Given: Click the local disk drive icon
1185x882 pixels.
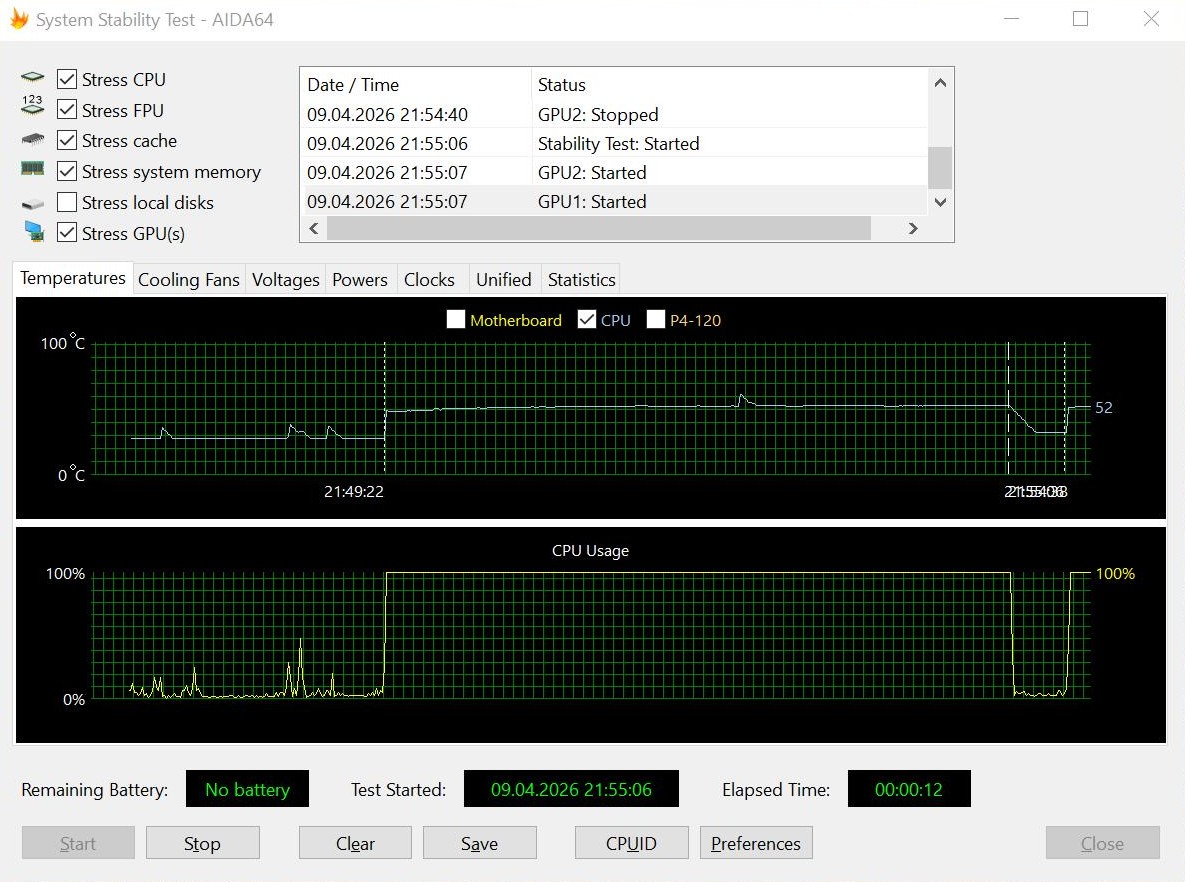Looking at the screenshot, I should [x=32, y=203].
